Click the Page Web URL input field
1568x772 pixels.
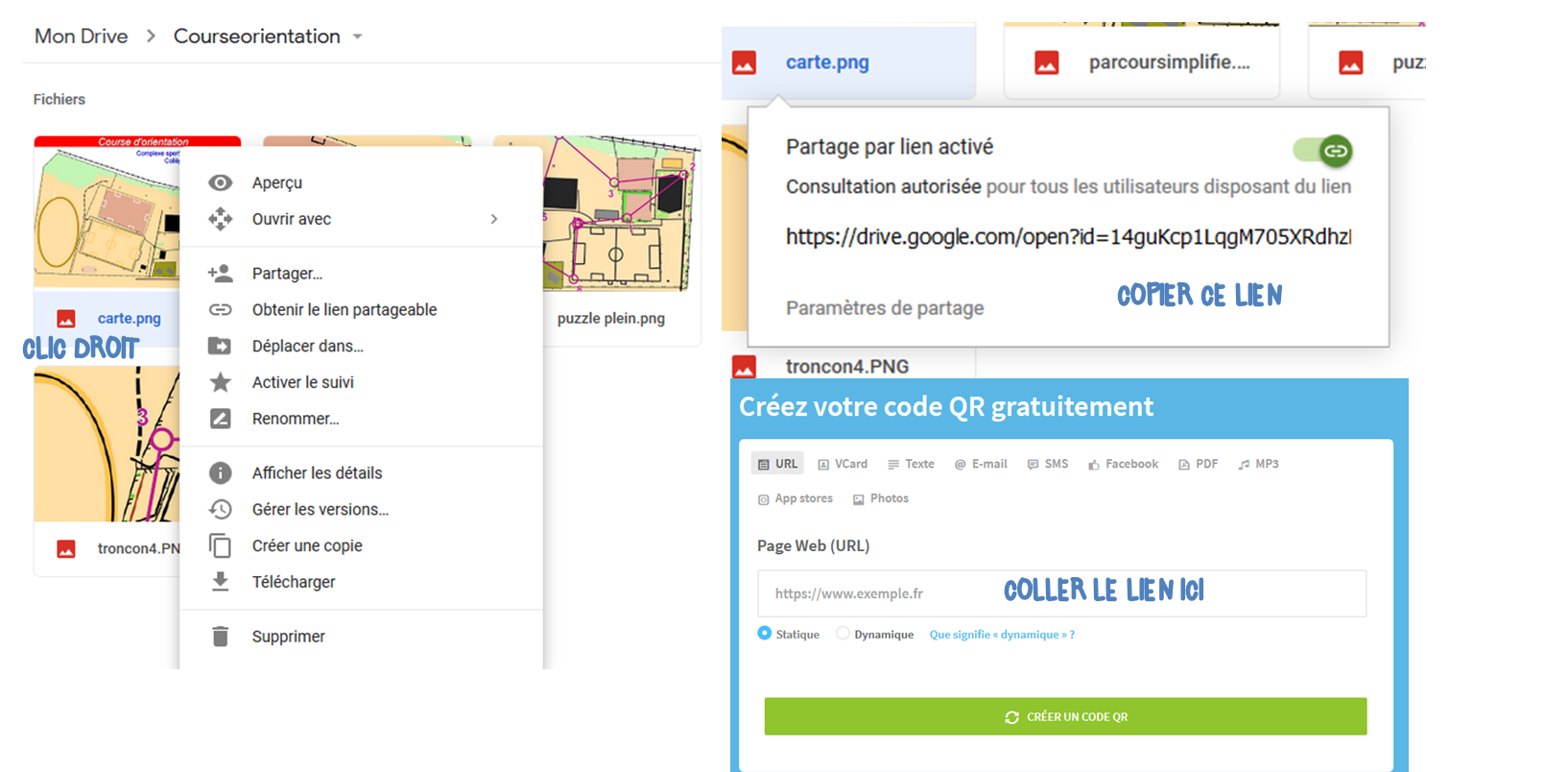[x=1061, y=593]
